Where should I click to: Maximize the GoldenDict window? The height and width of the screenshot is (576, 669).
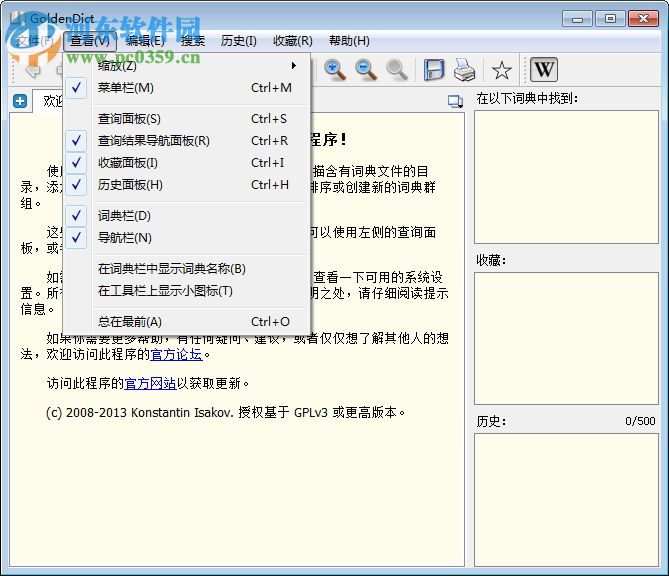(610, 19)
